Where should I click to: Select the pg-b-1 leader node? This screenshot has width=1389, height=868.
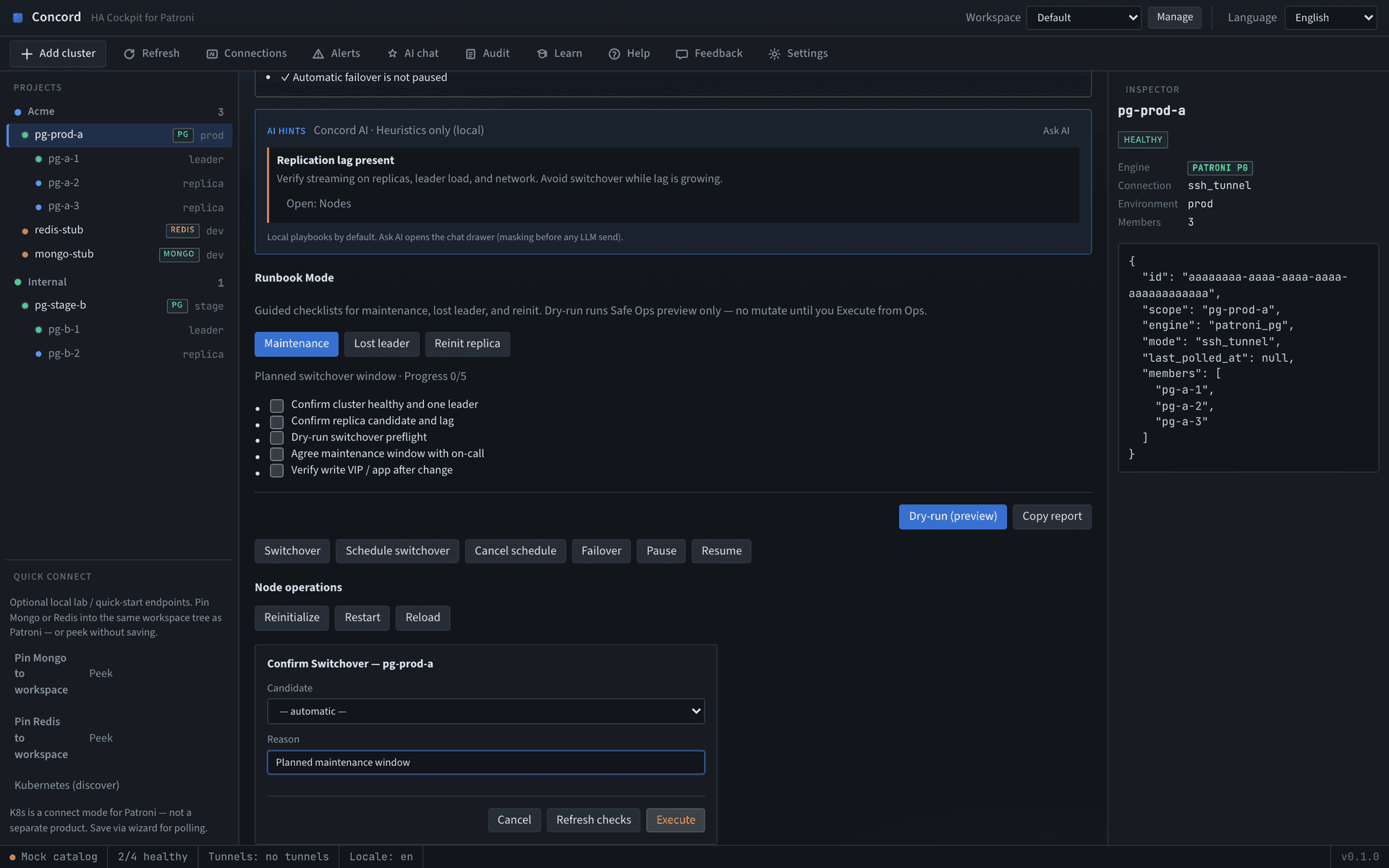(129, 330)
